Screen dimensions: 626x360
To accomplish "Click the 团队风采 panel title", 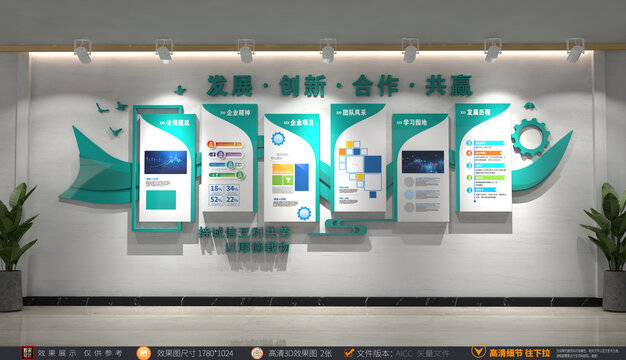I will point(354,113).
